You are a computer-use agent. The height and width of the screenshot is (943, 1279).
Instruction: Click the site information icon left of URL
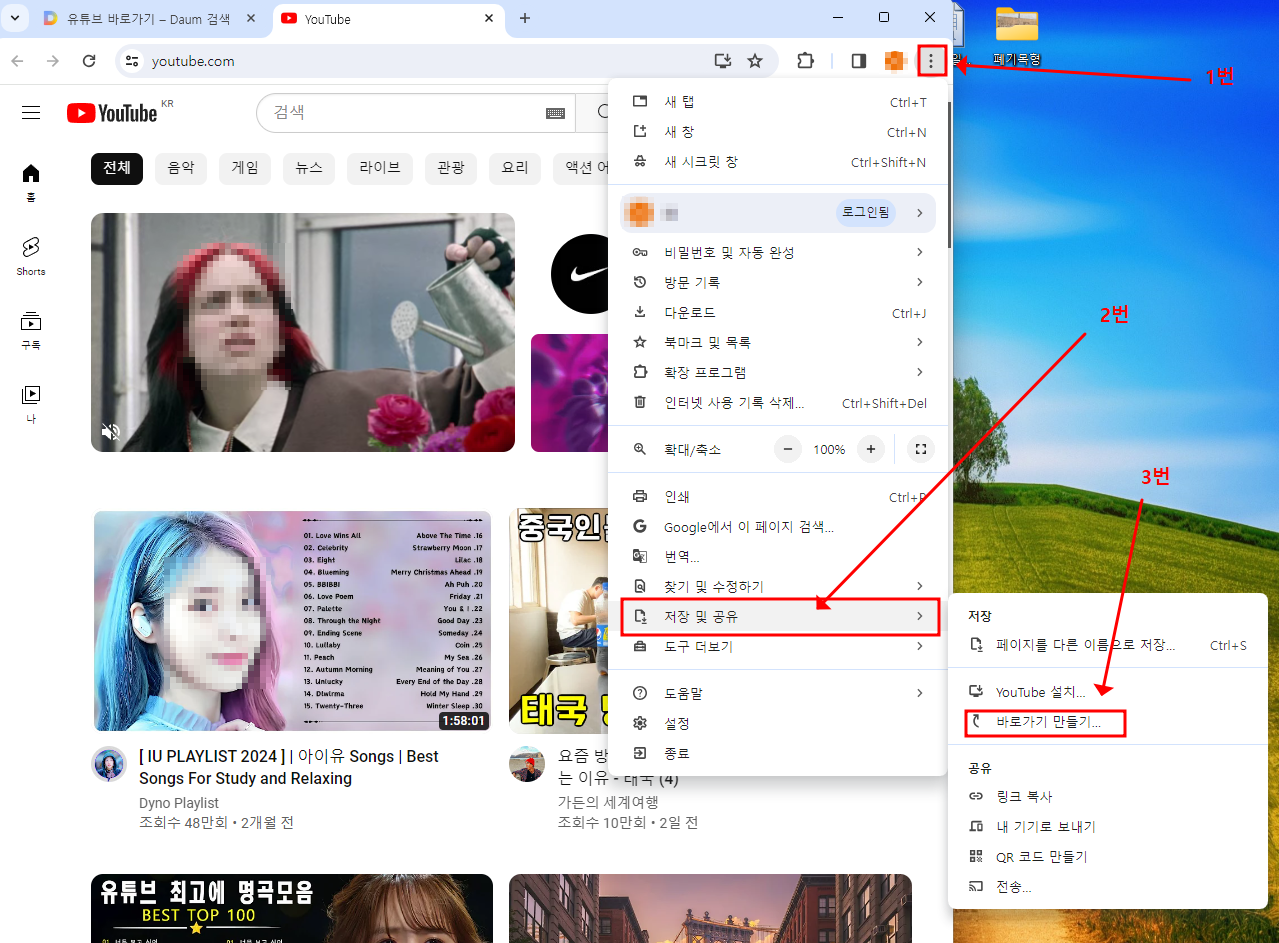[131, 61]
